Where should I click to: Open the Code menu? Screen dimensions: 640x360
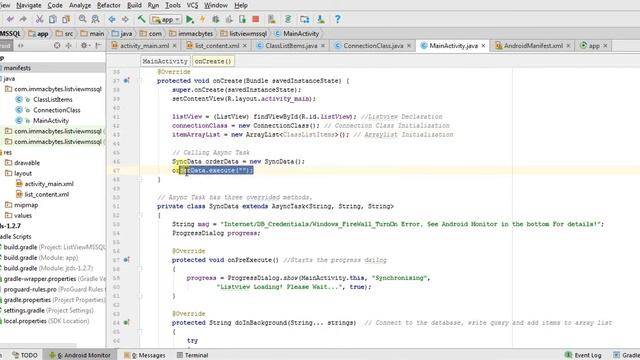point(55,5)
